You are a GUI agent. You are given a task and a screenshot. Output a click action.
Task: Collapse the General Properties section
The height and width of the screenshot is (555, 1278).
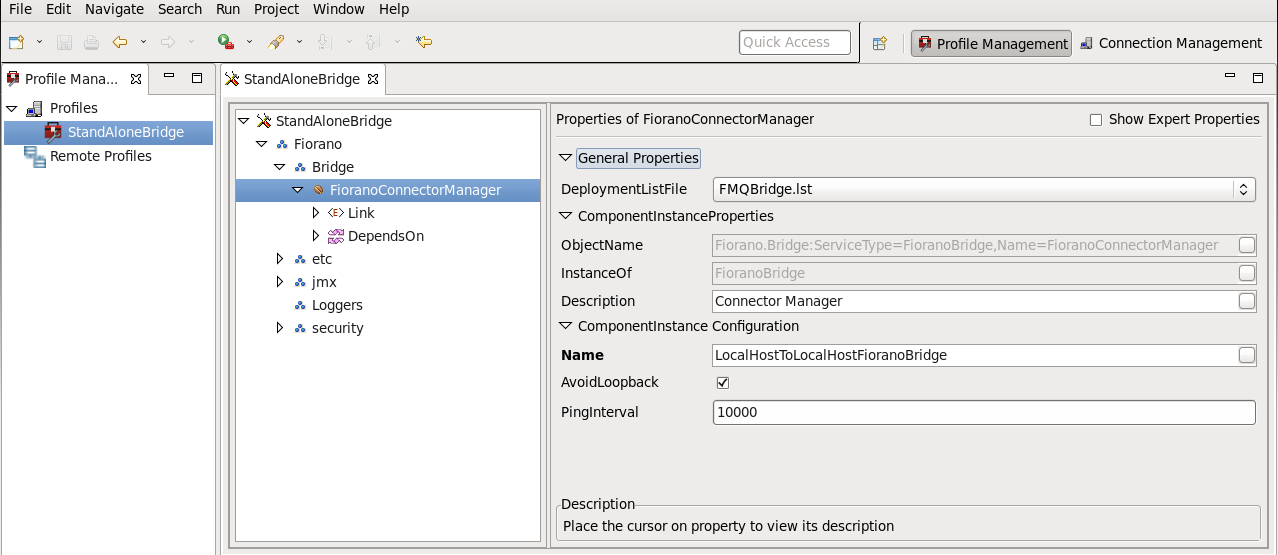[566, 158]
